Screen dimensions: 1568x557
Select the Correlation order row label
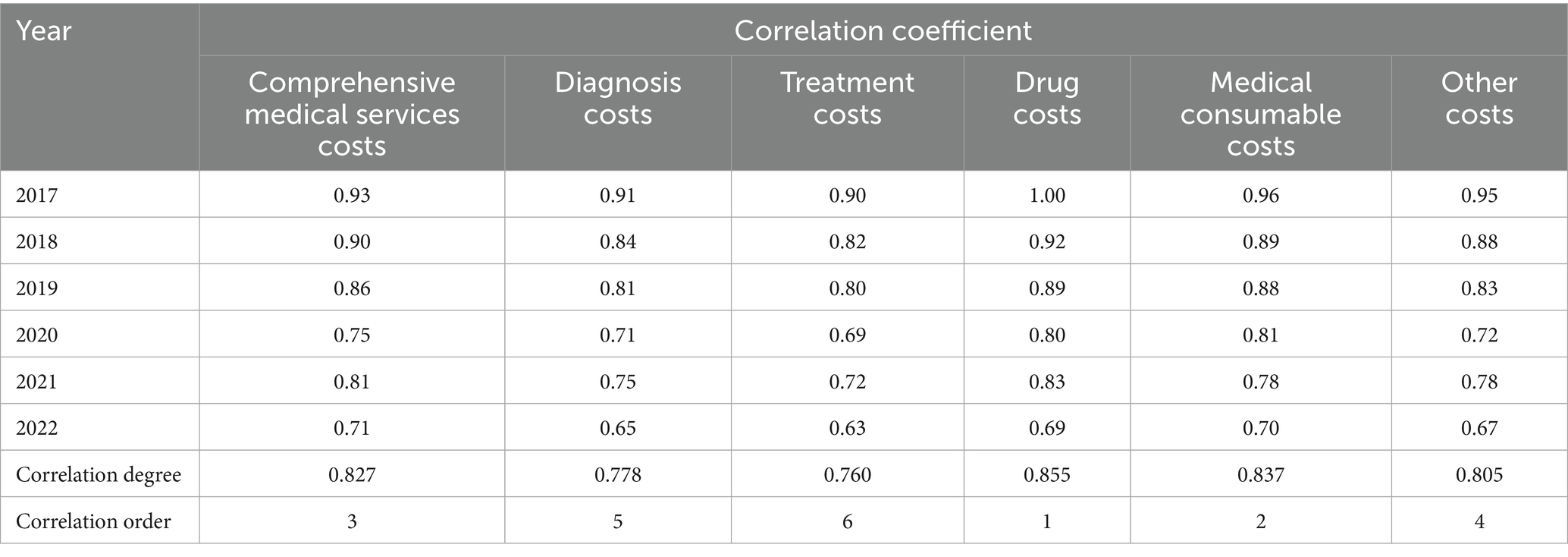pos(93,521)
